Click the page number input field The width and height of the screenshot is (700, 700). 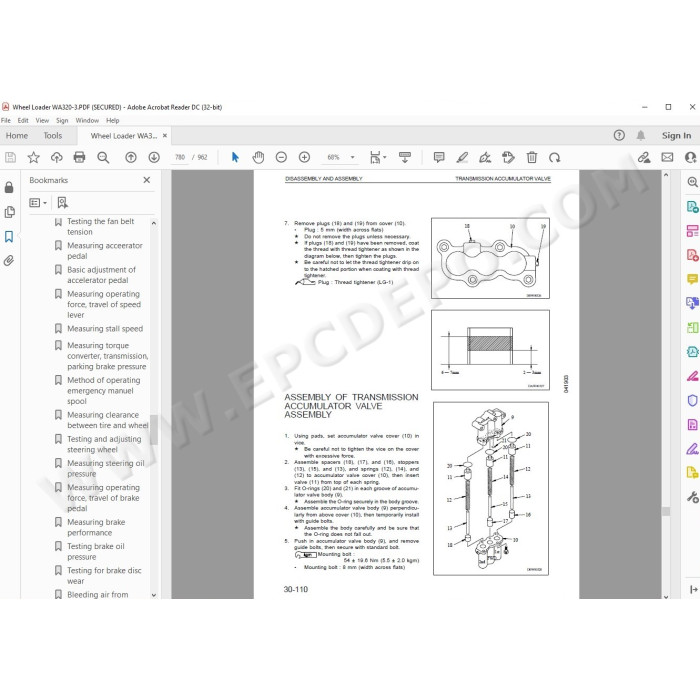[x=180, y=157]
